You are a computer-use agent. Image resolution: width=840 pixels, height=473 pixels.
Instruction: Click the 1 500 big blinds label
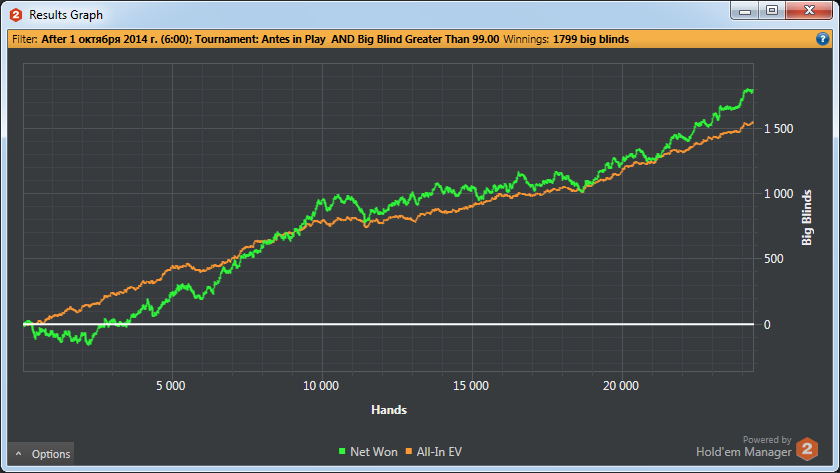click(x=779, y=129)
